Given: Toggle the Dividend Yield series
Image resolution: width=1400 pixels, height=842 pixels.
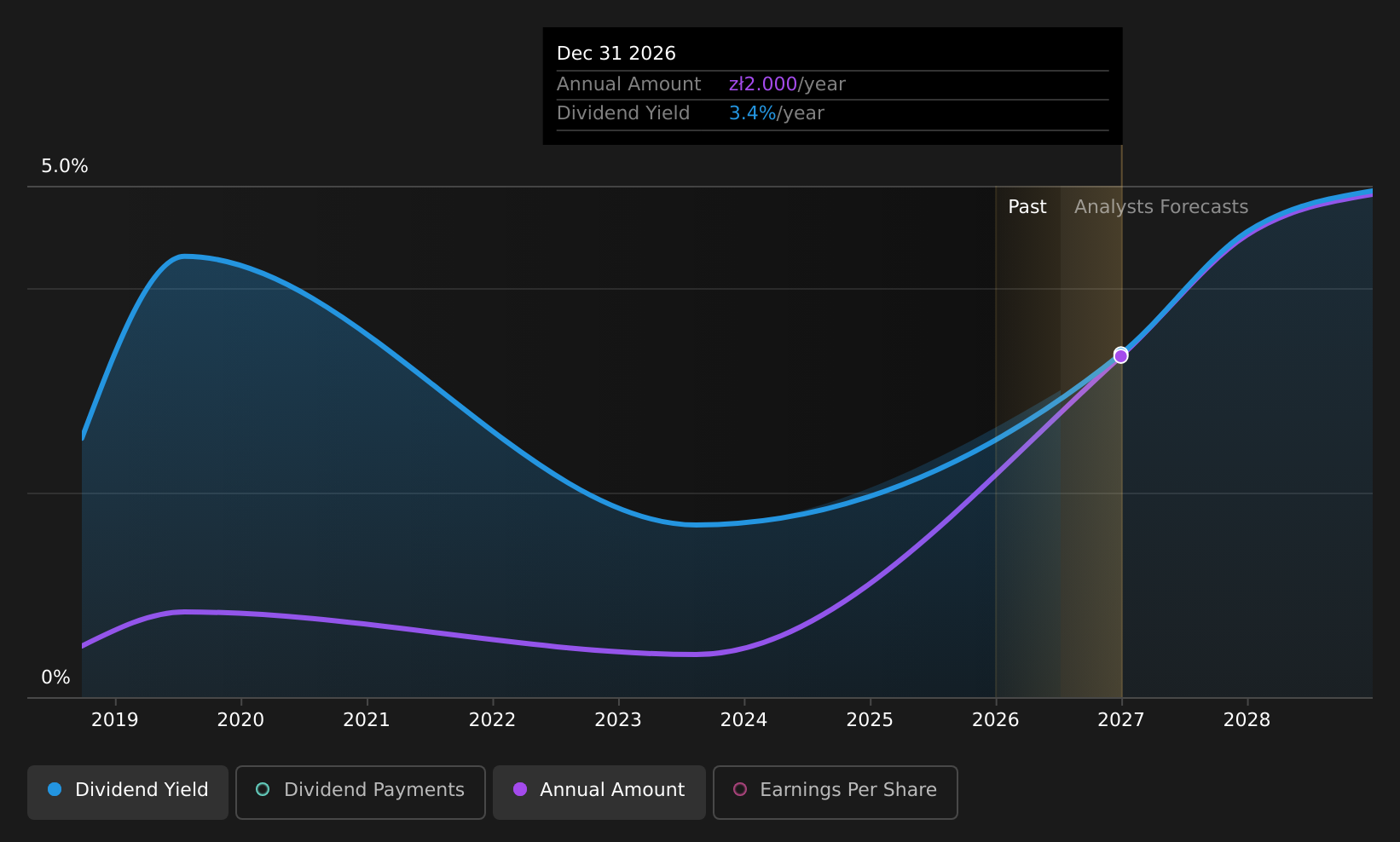Looking at the screenshot, I should point(128,792).
